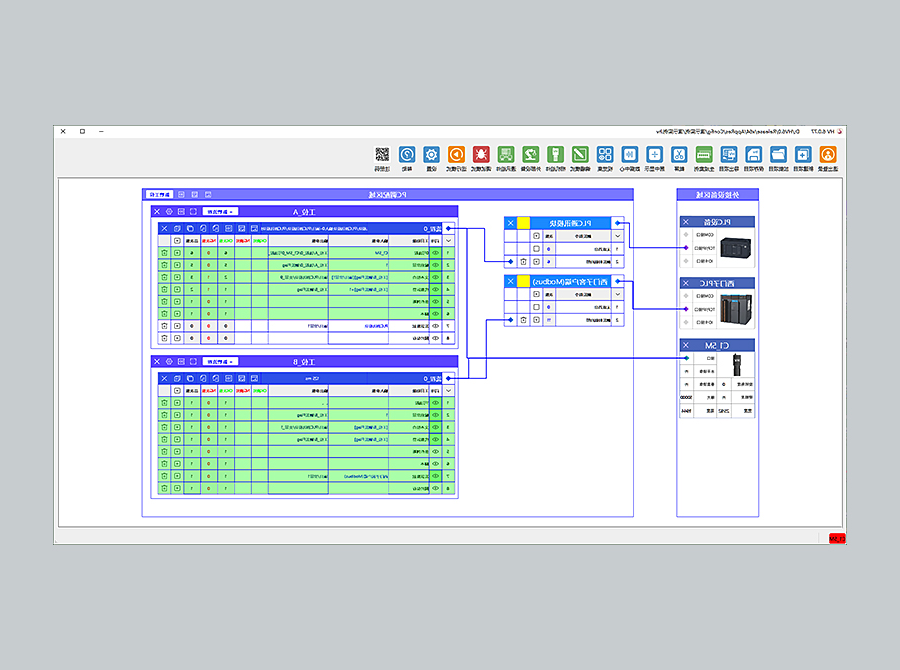Click the PLC设备 device image thumbnail

pos(736,248)
